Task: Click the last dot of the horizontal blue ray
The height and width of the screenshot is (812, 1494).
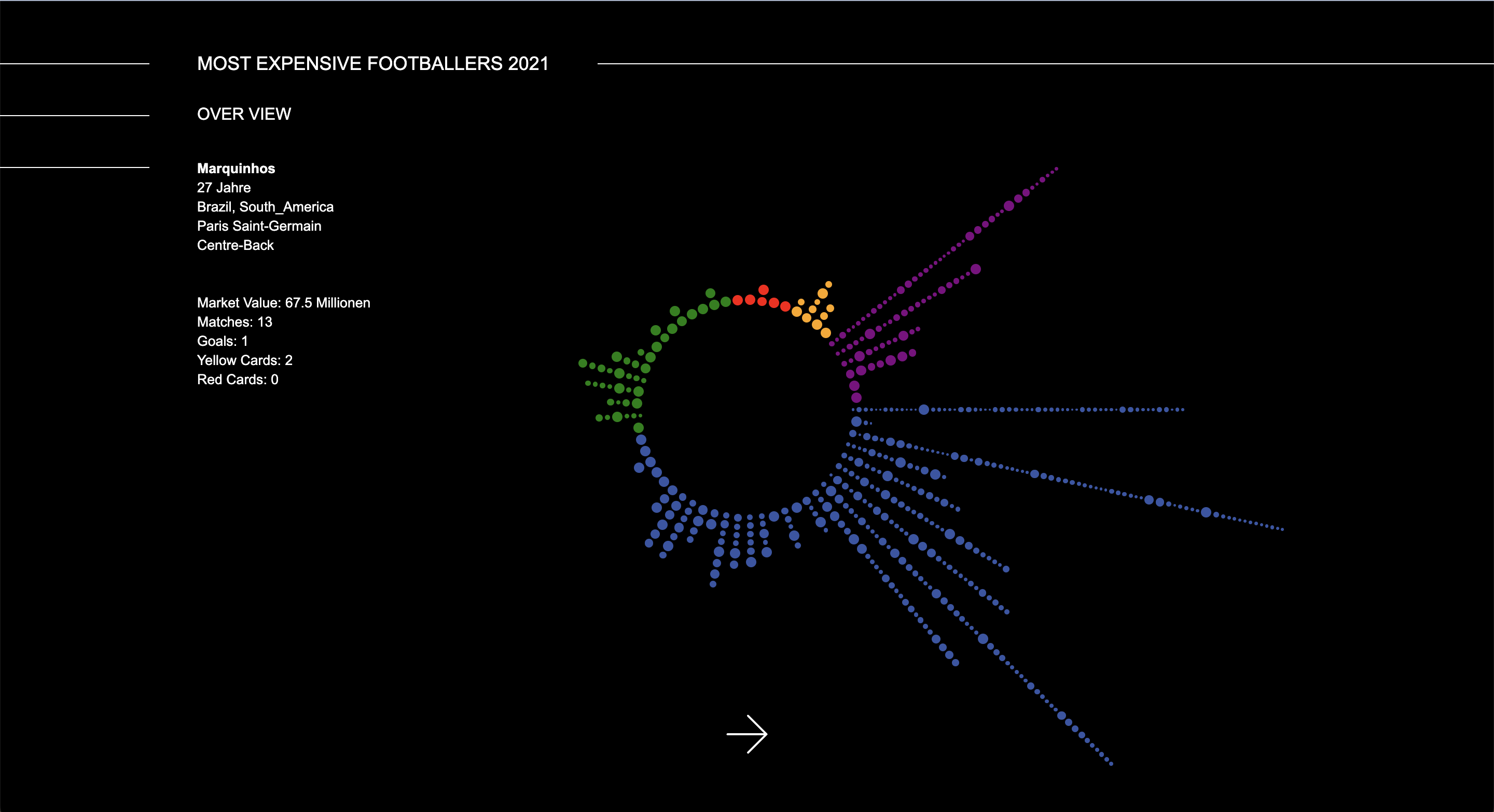Action: 1183,410
